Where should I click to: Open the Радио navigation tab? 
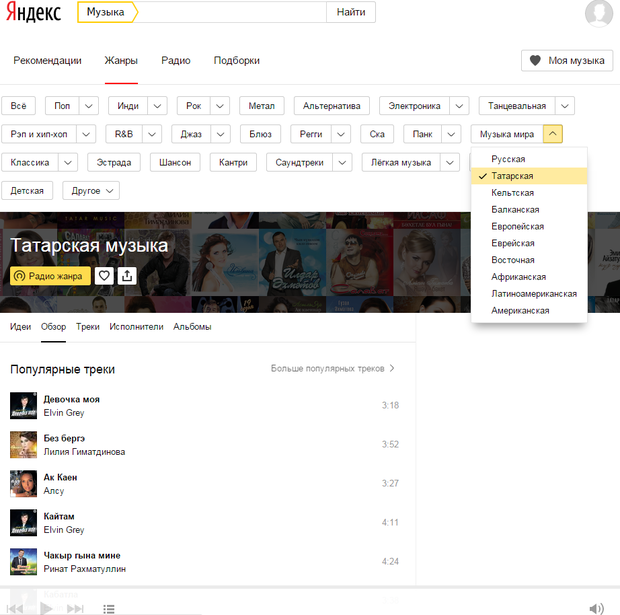(x=176, y=61)
